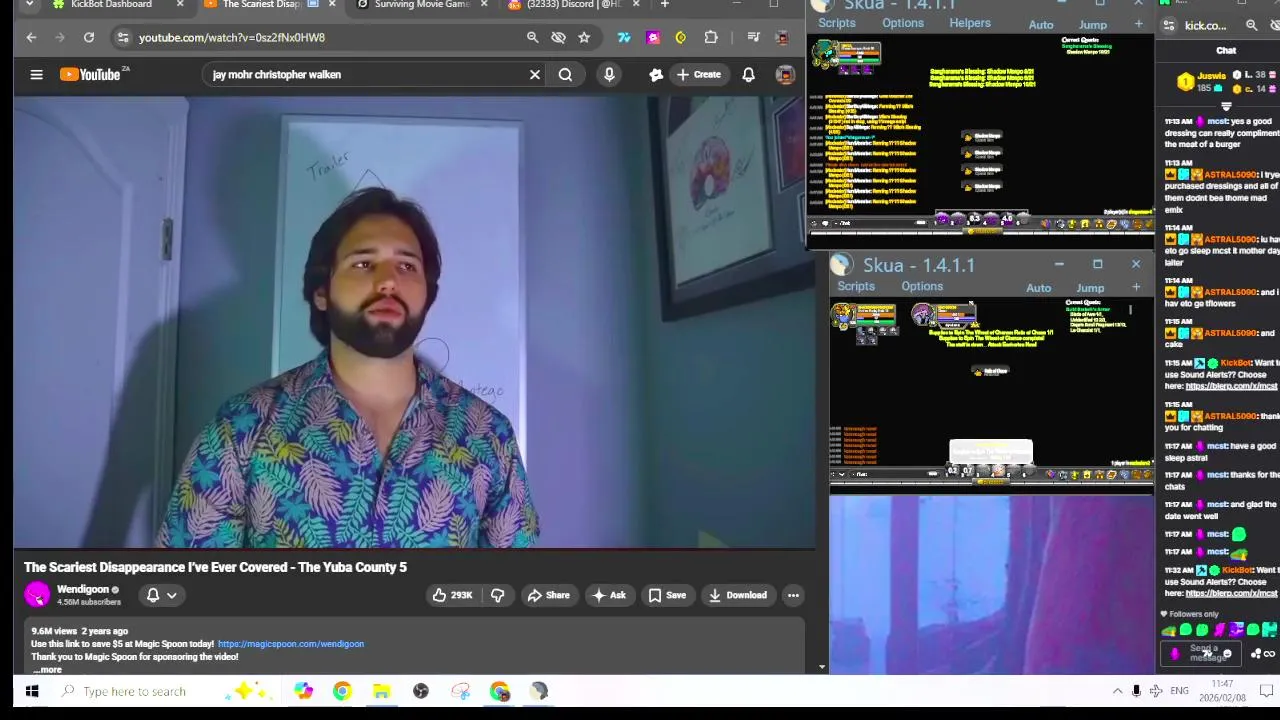This screenshot has width=1280, height=720.
Task: Open the YouTube guide hamburger menu
Action: [36, 74]
